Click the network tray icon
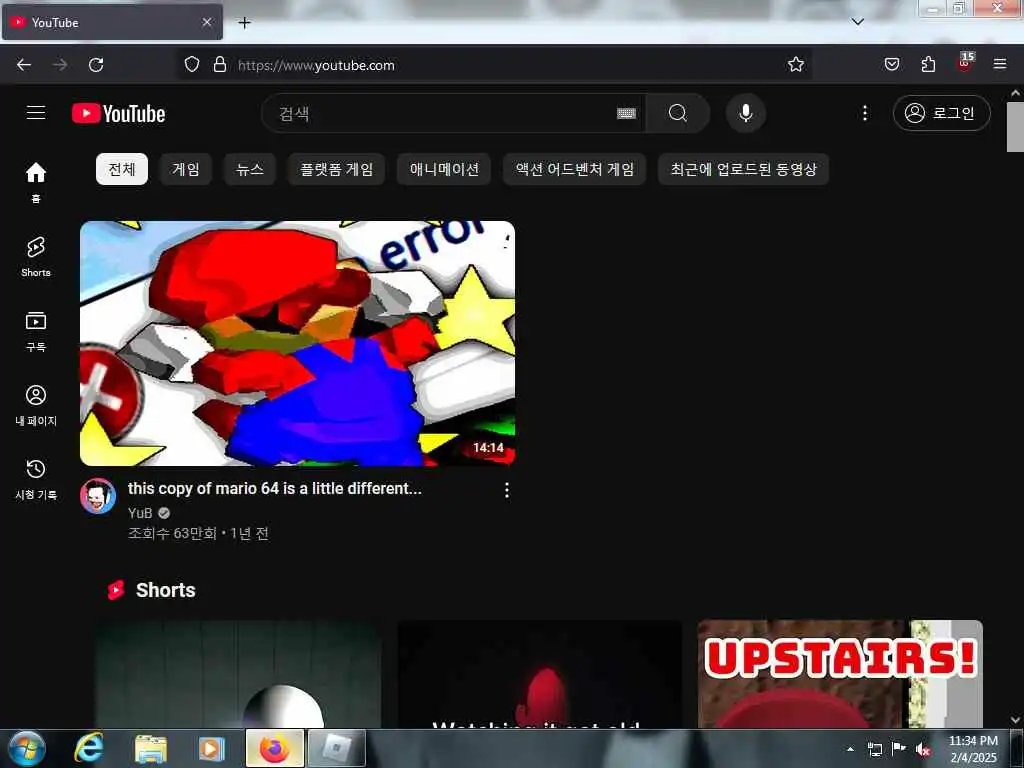The width and height of the screenshot is (1024, 768). click(875, 749)
